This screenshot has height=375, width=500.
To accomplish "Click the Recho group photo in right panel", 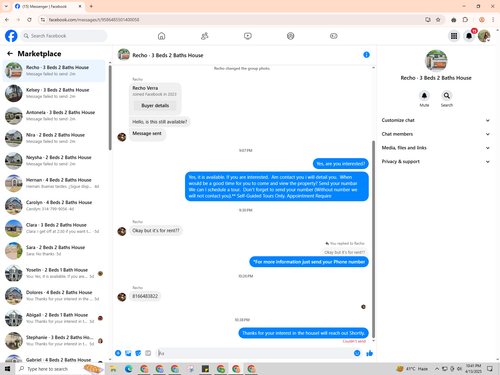I will [x=436, y=61].
